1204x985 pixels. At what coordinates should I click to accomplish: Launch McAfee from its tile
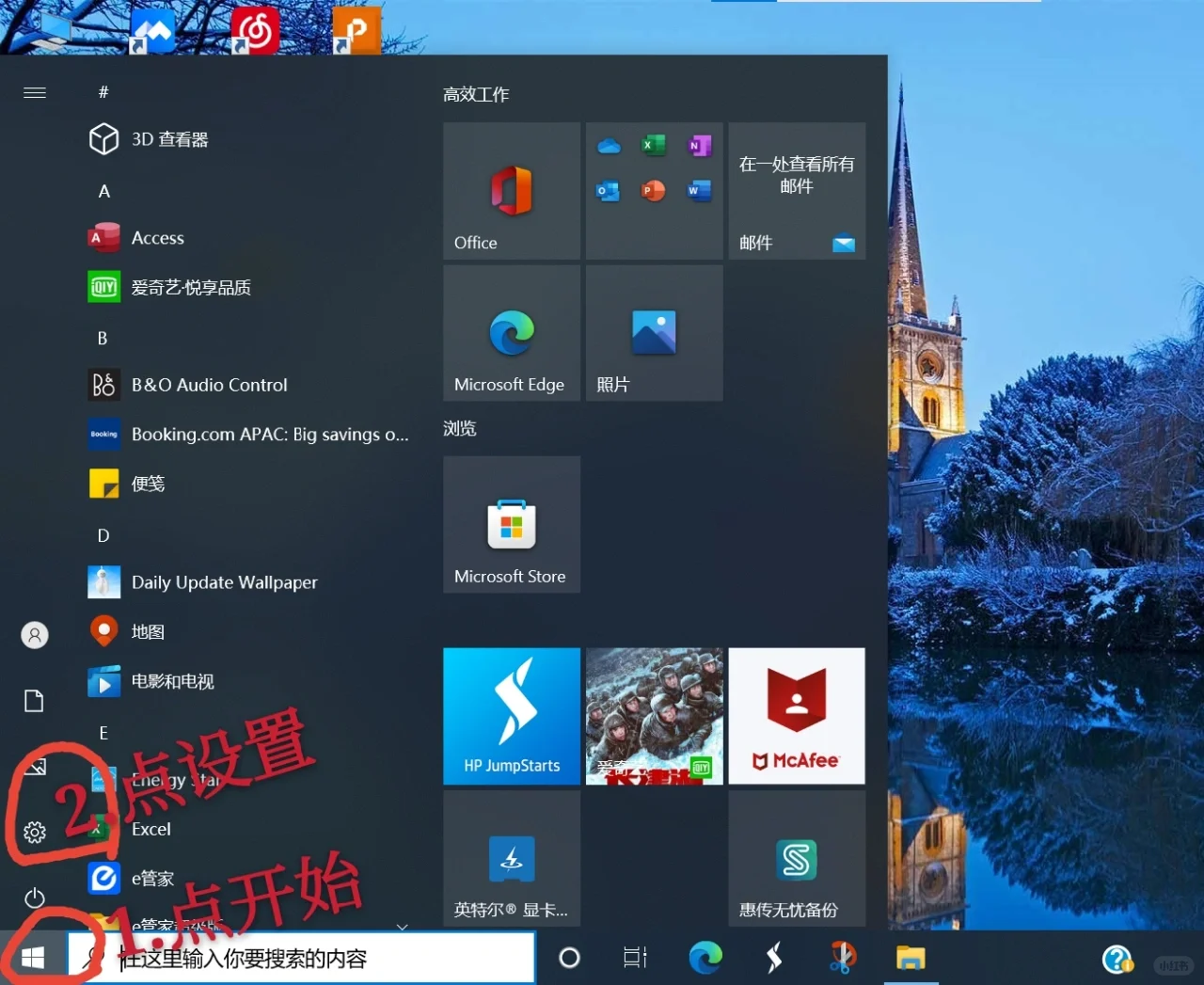click(796, 715)
